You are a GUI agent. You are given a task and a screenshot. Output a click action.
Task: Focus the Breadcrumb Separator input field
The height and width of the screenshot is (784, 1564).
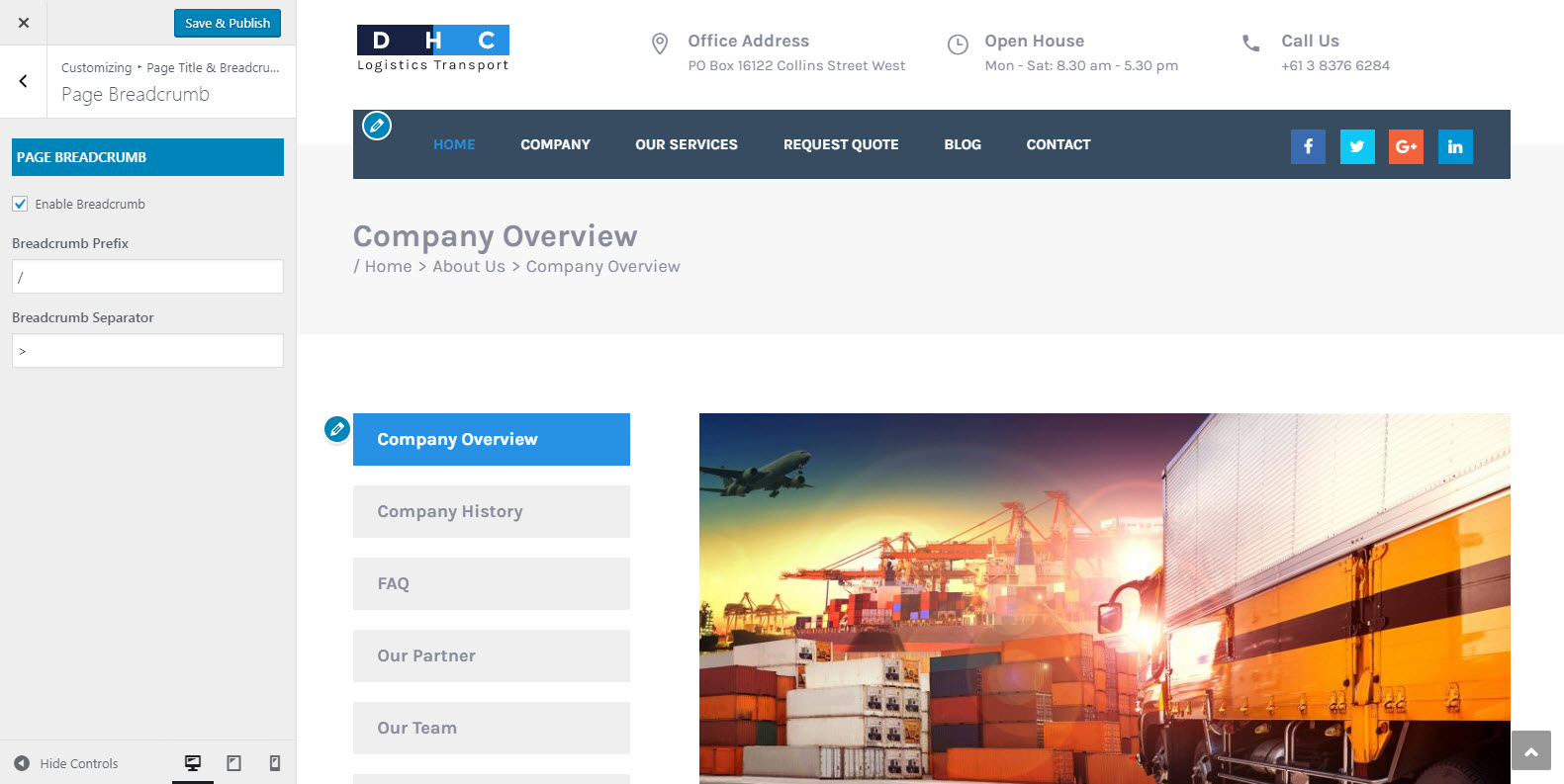tap(147, 351)
